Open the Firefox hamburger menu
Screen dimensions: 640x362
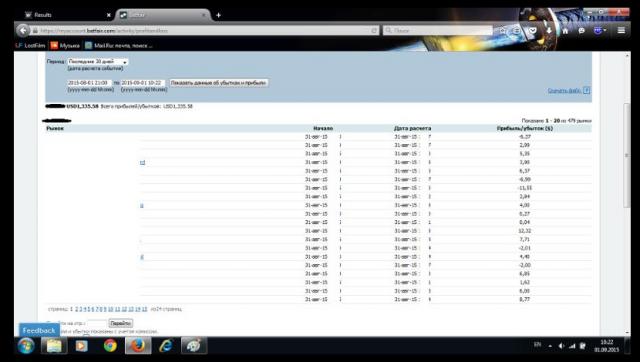tap(621, 30)
